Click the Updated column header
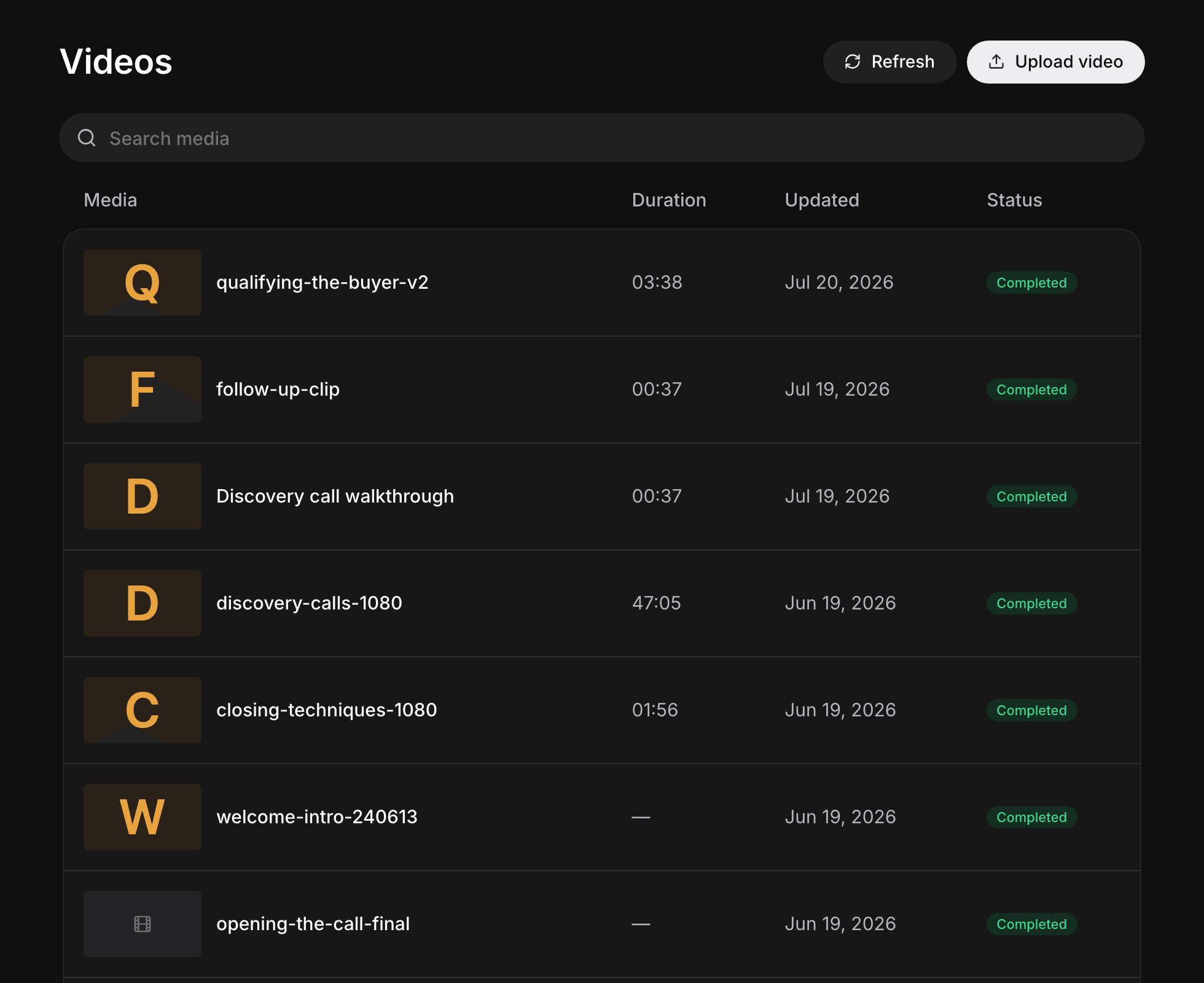 click(x=822, y=200)
